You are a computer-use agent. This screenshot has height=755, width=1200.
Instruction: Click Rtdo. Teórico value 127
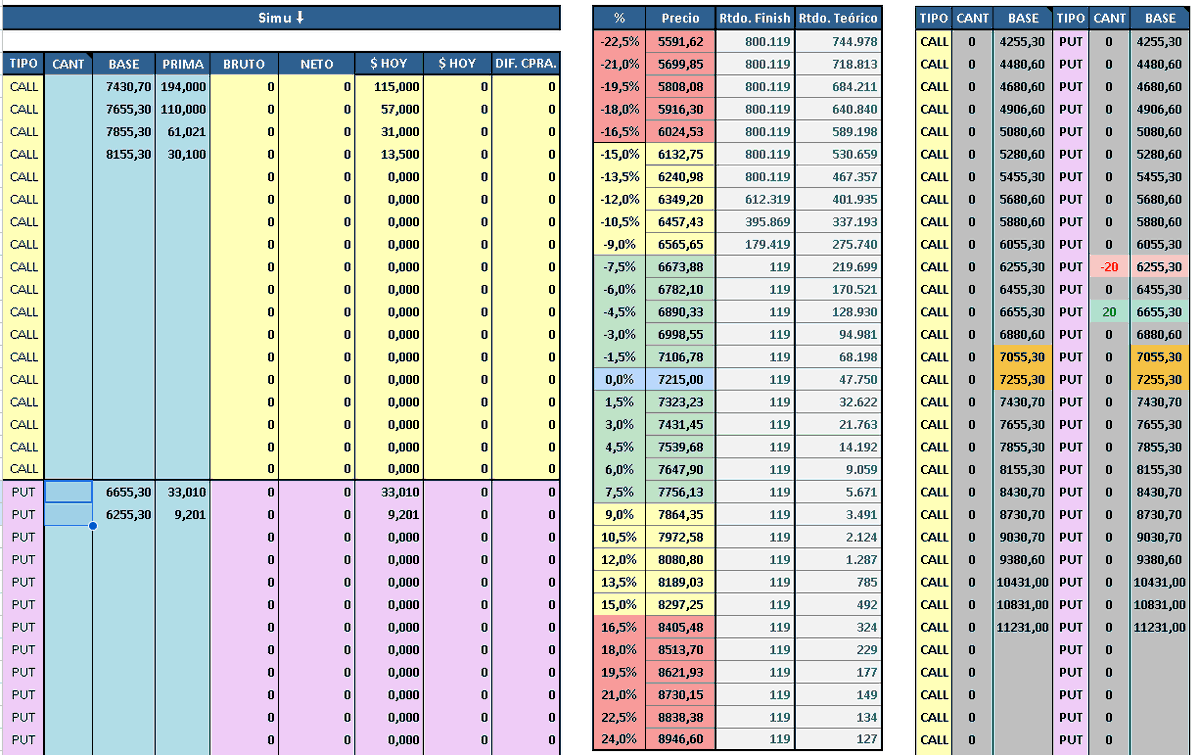point(839,739)
